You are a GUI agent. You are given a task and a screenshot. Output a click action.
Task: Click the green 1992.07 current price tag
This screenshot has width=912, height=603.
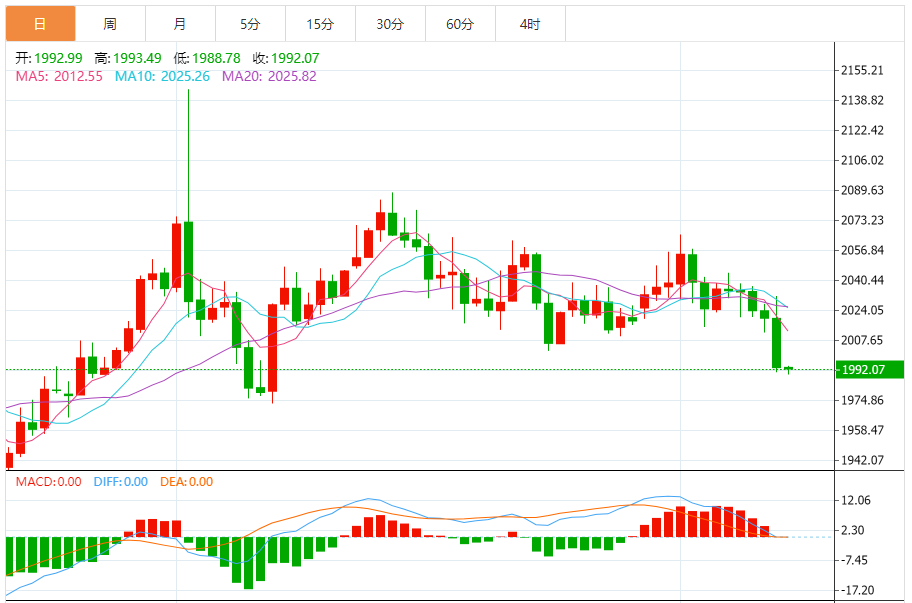(870, 369)
